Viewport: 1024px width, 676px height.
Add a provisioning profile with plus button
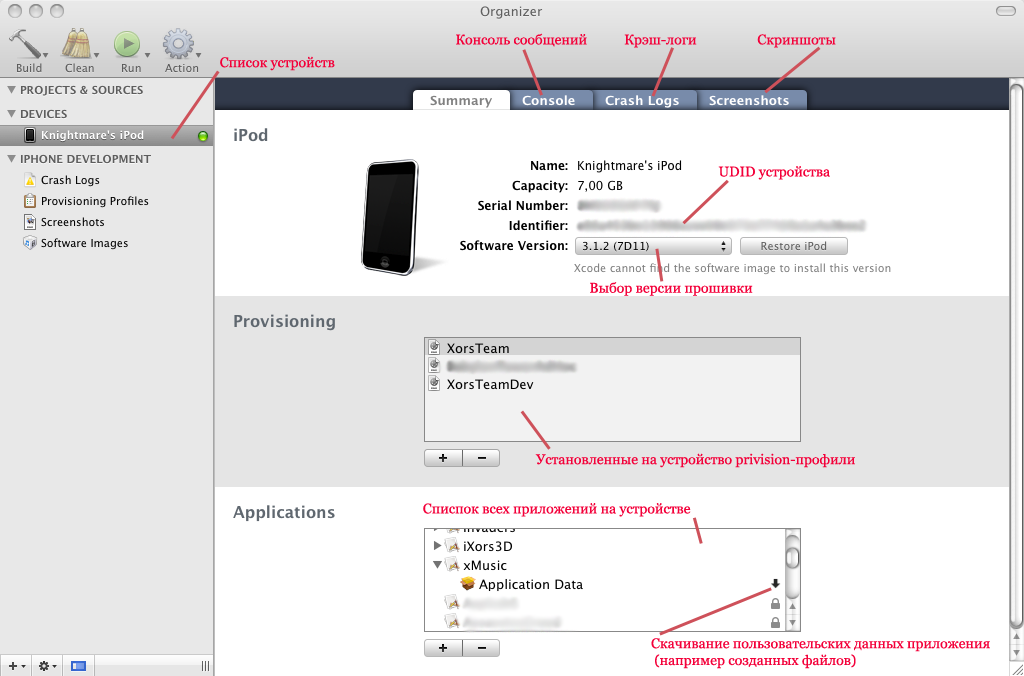click(443, 458)
